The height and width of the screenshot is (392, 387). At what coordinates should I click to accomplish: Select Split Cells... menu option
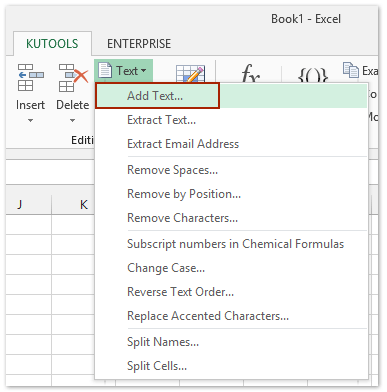point(231,366)
